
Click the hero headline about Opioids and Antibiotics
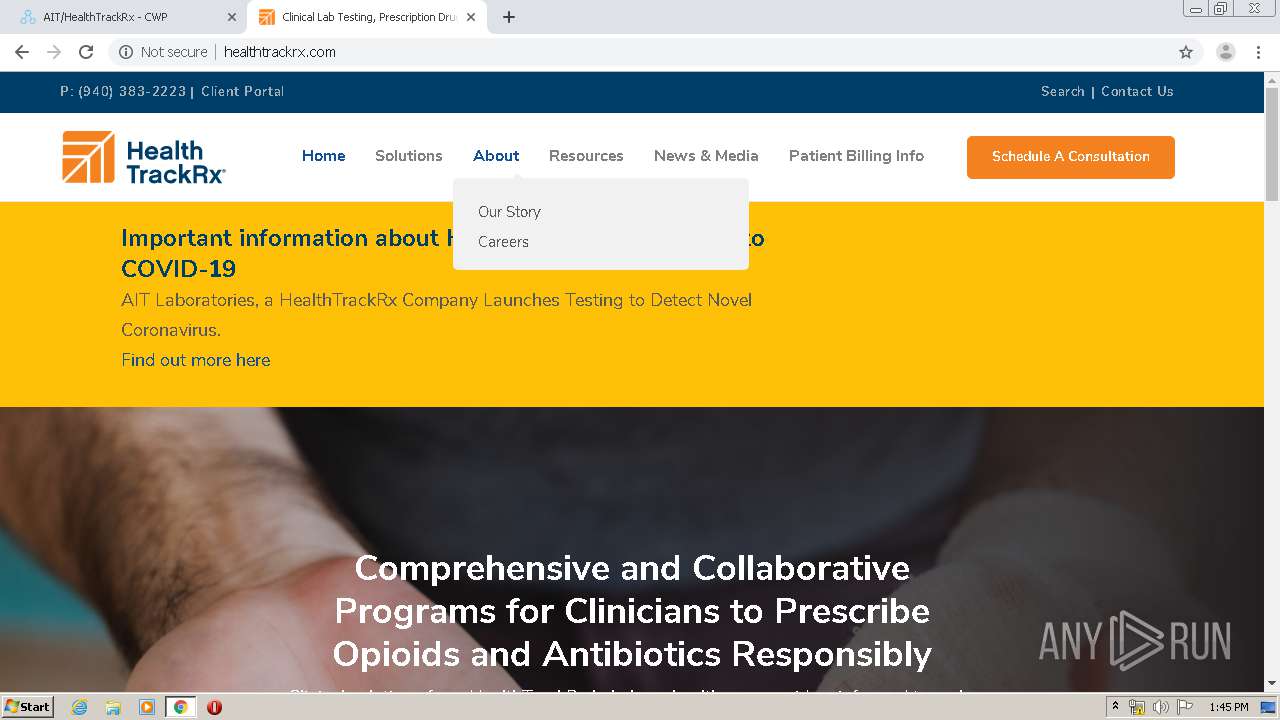click(x=632, y=611)
